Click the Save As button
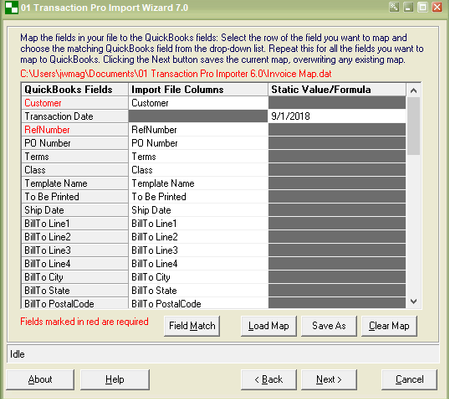The width and height of the screenshot is (449, 399). click(329, 326)
